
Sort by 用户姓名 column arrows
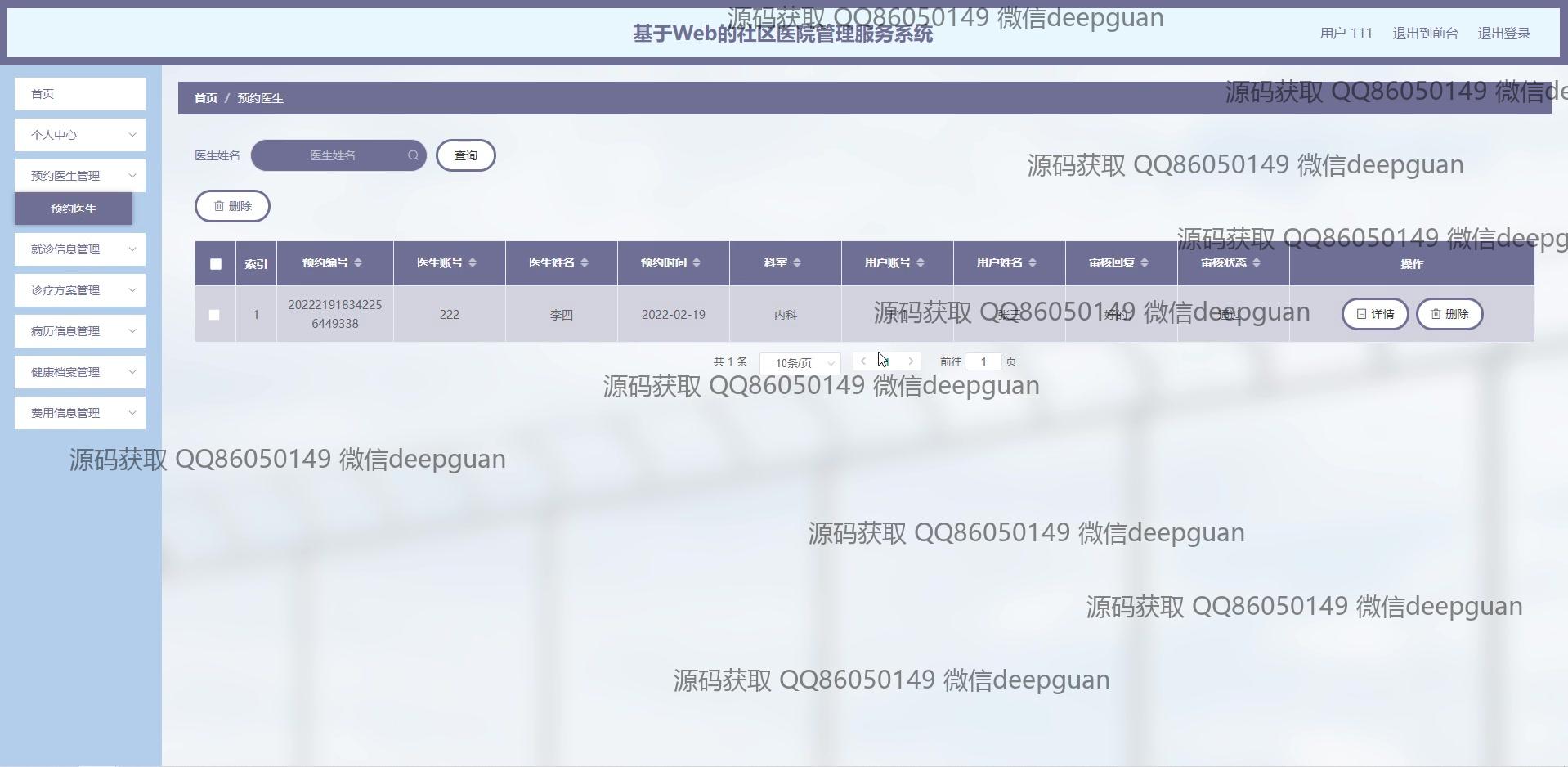pyautogui.click(x=1033, y=262)
